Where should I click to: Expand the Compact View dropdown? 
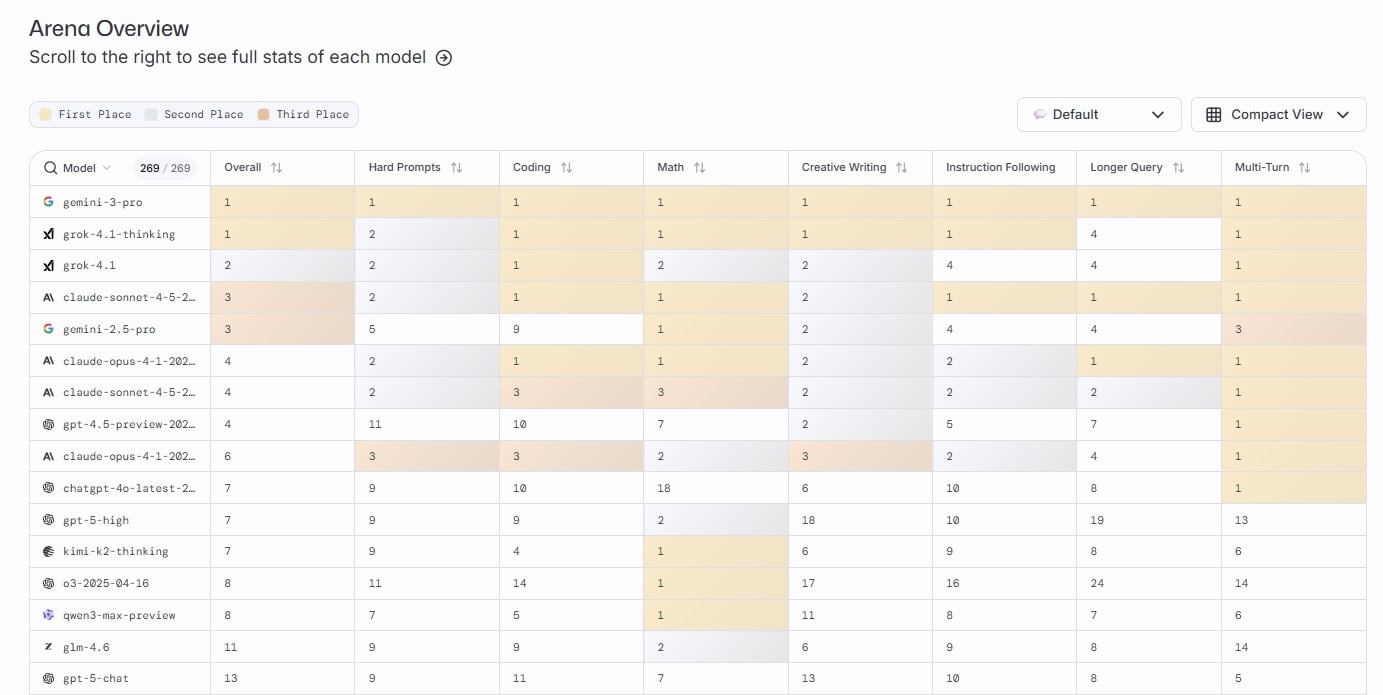point(1343,115)
